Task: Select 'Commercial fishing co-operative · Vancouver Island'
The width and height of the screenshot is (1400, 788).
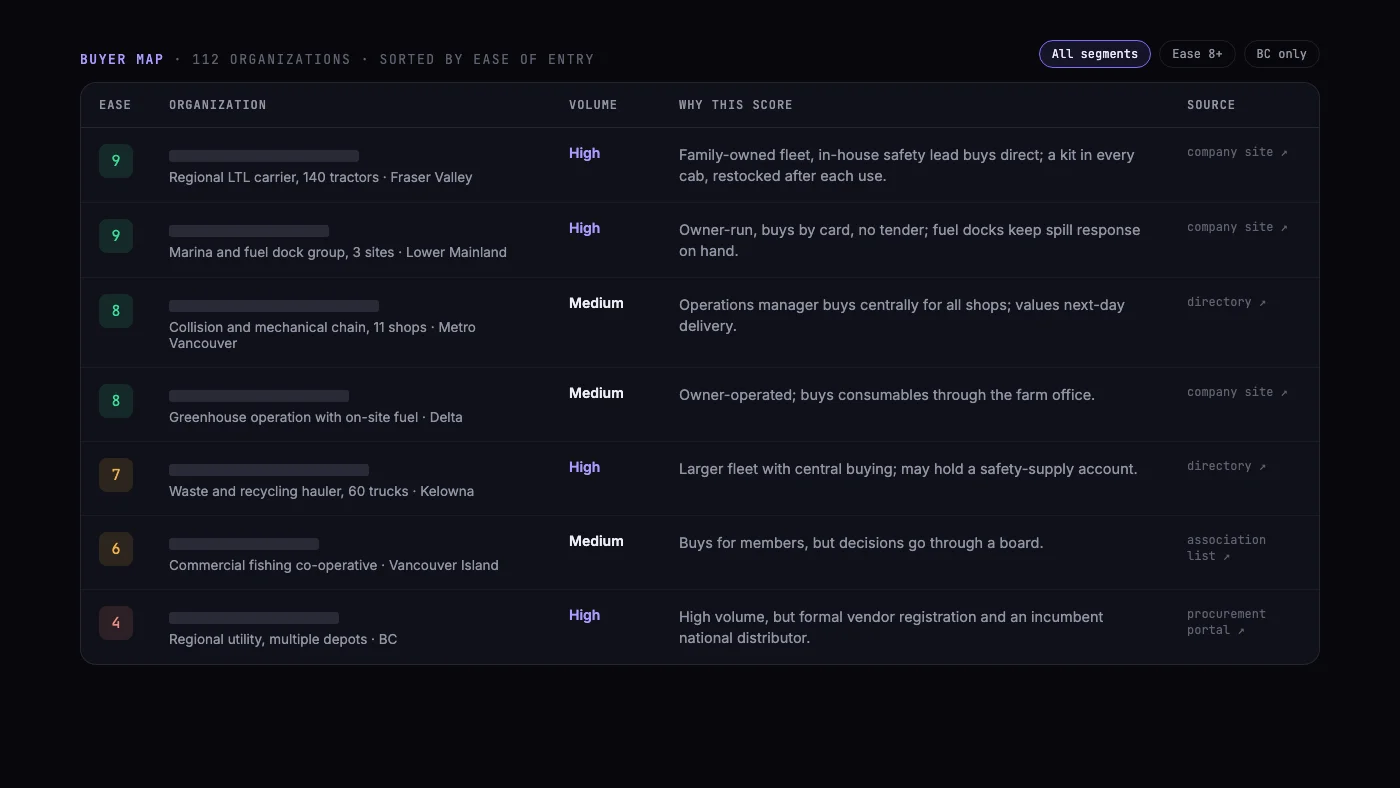Action: (334, 565)
